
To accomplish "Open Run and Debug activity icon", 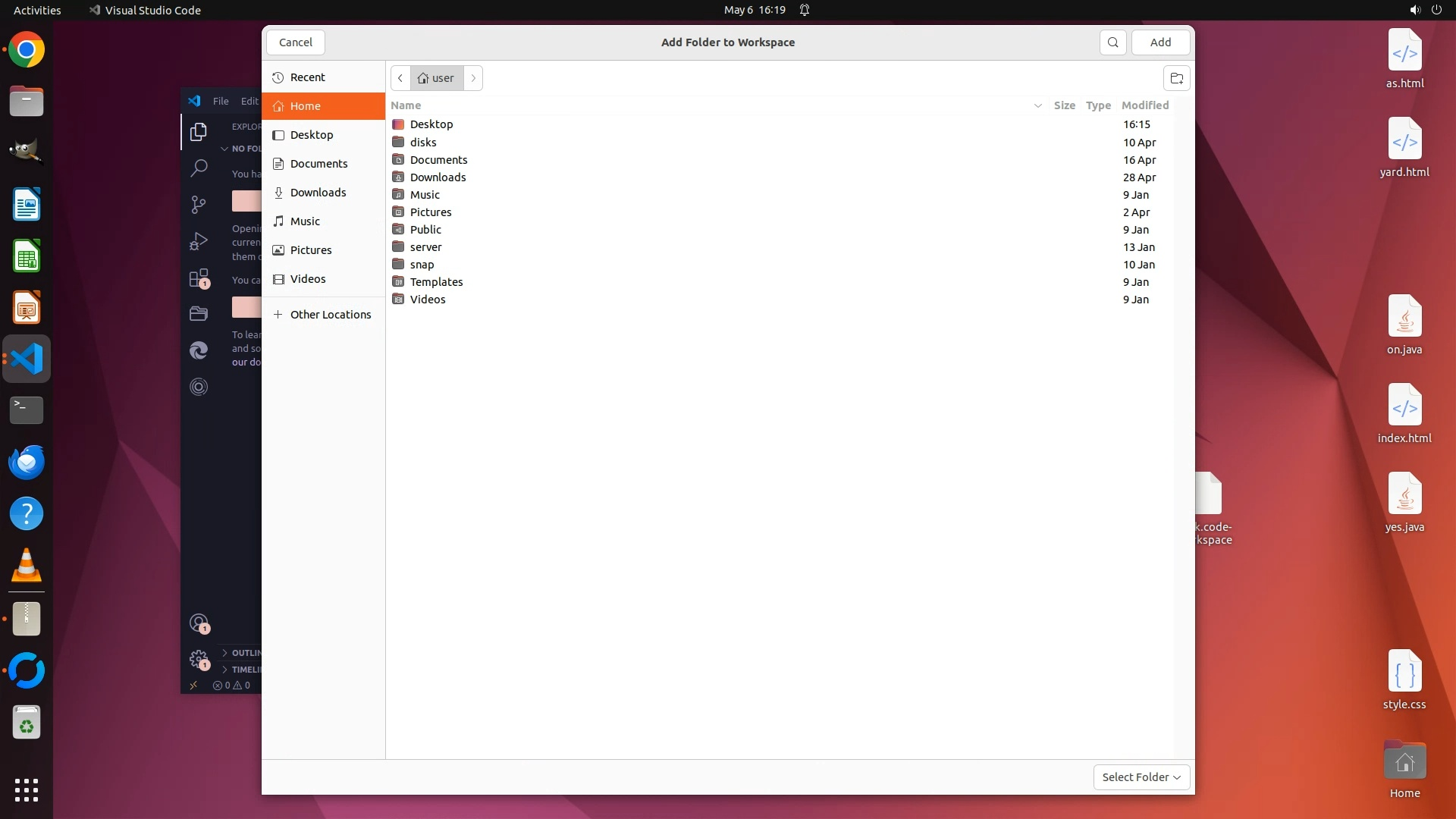I will pyautogui.click(x=199, y=241).
